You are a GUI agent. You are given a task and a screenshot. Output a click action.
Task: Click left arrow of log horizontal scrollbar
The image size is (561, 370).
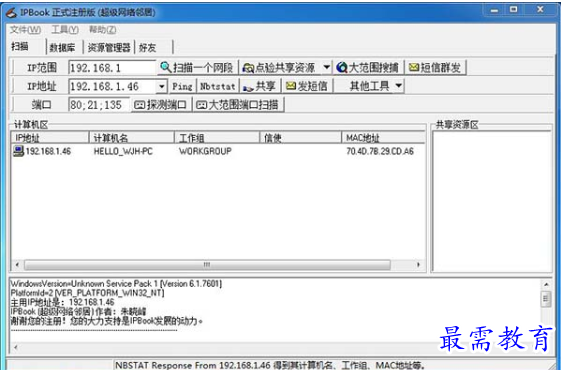pyautogui.click(x=15, y=347)
